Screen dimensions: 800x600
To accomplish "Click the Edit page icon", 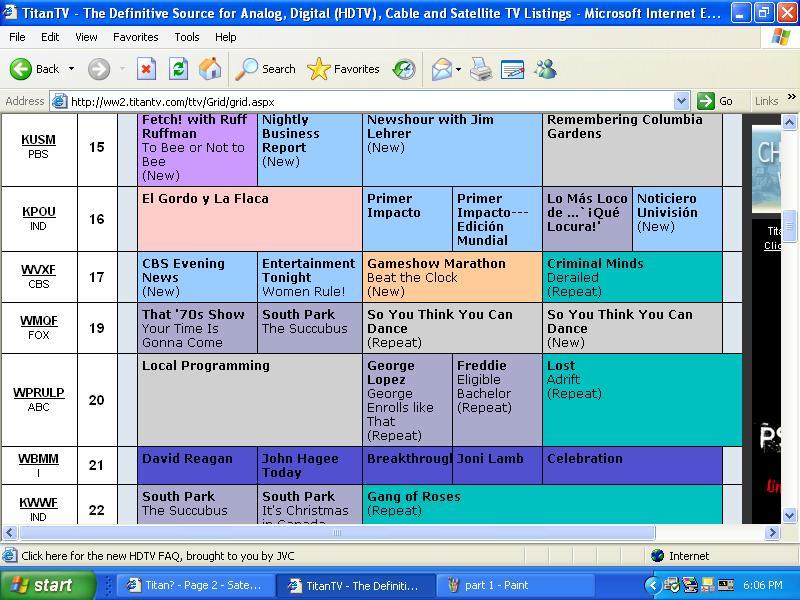I will click(513, 69).
